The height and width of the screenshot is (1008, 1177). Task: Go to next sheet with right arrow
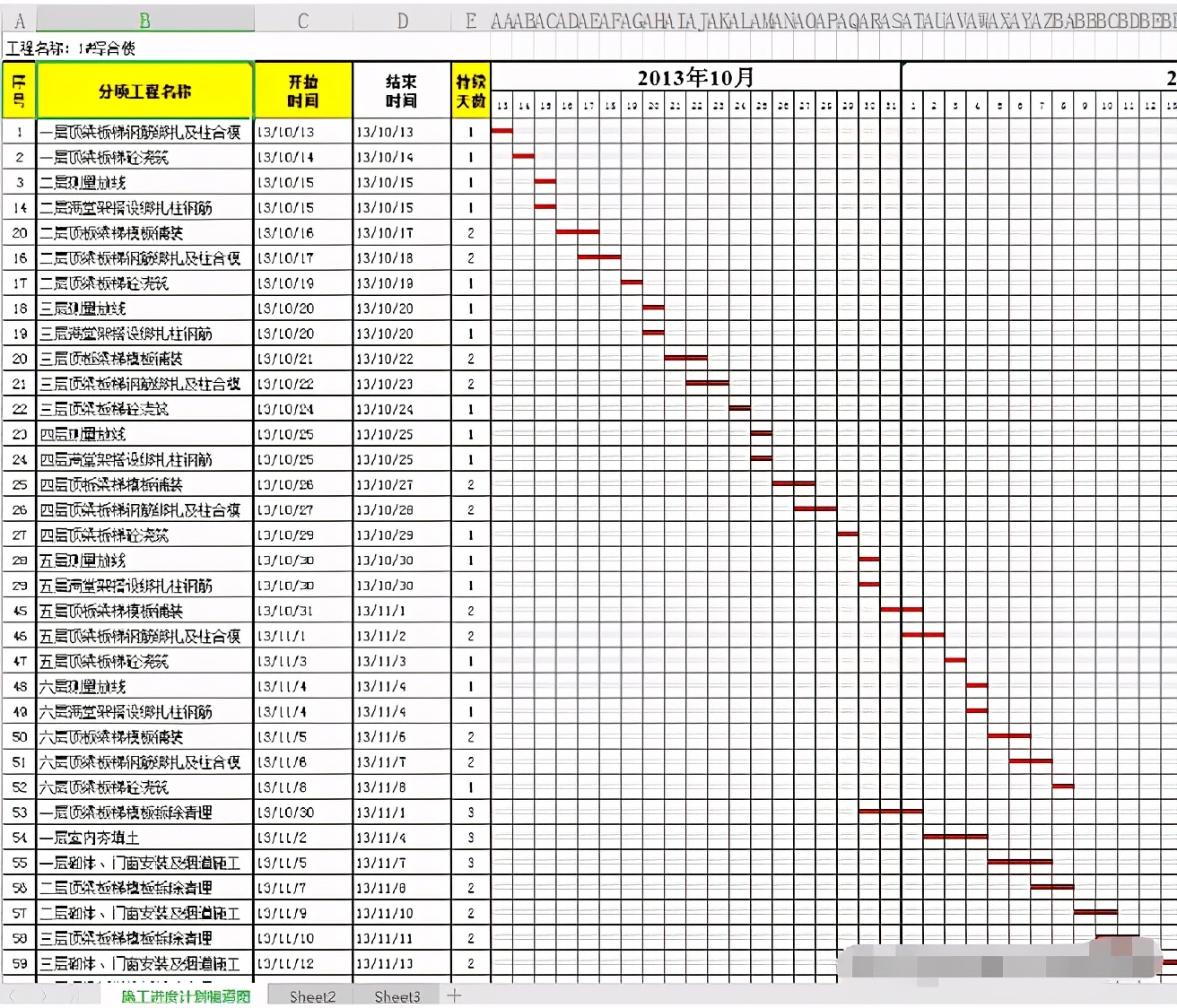(x=43, y=996)
